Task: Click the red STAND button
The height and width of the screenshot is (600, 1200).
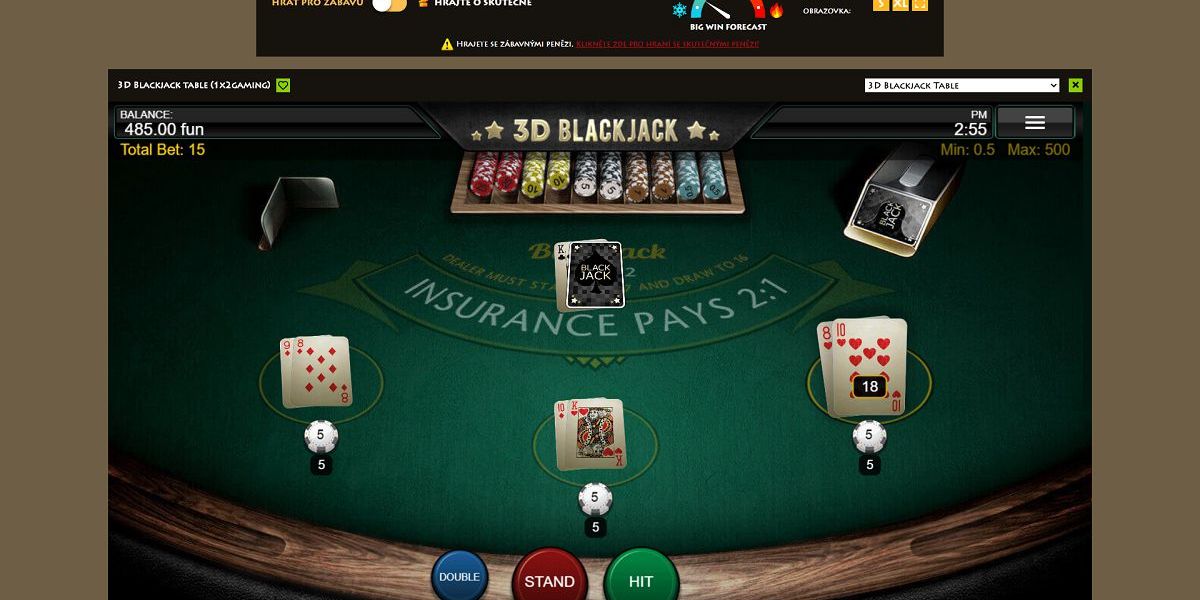Action: click(549, 578)
